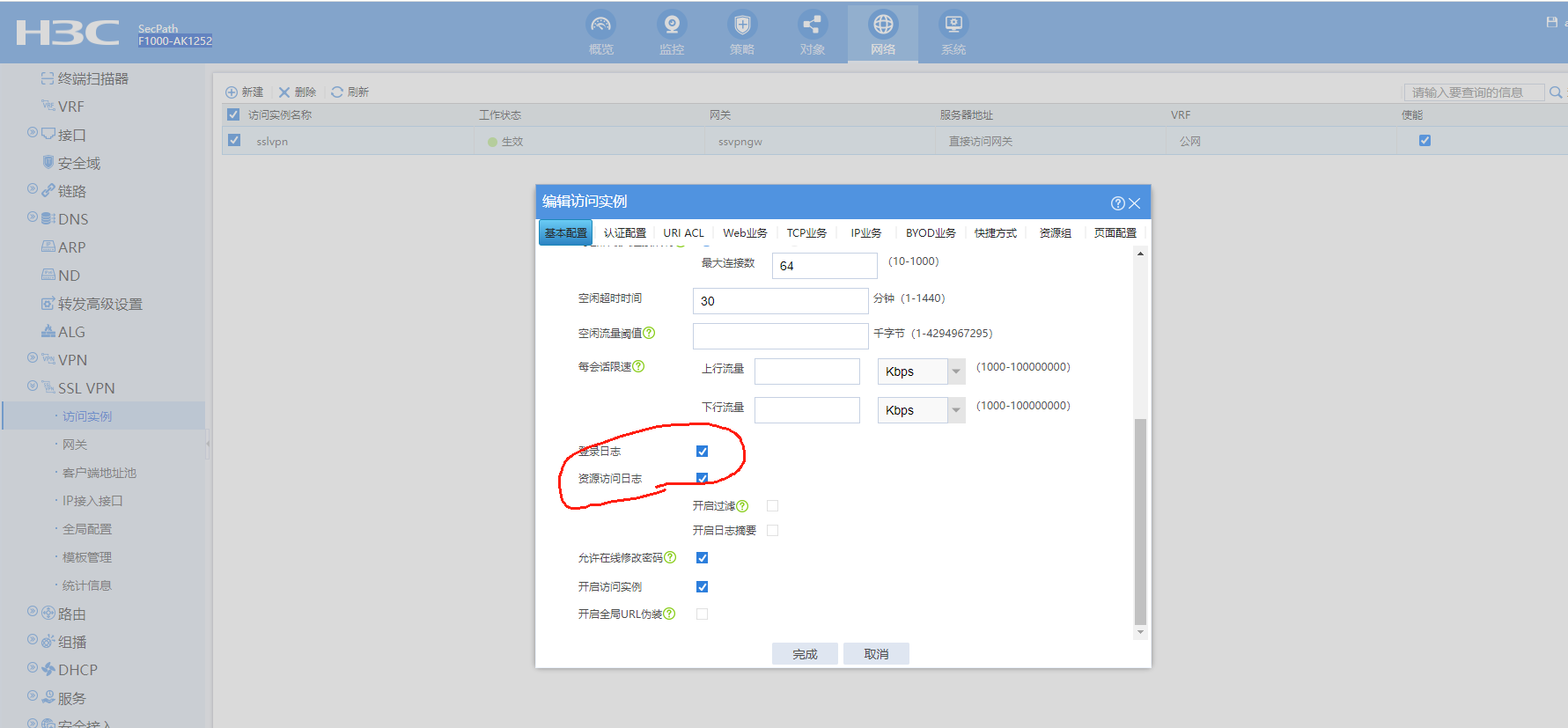The height and width of the screenshot is (728, 1568).
Task: Click the 最大连接数 input field
Action: coord(825,266)
